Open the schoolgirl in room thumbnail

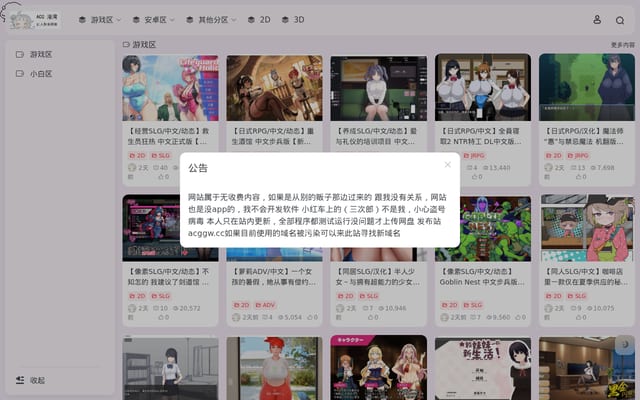(170, 368)
